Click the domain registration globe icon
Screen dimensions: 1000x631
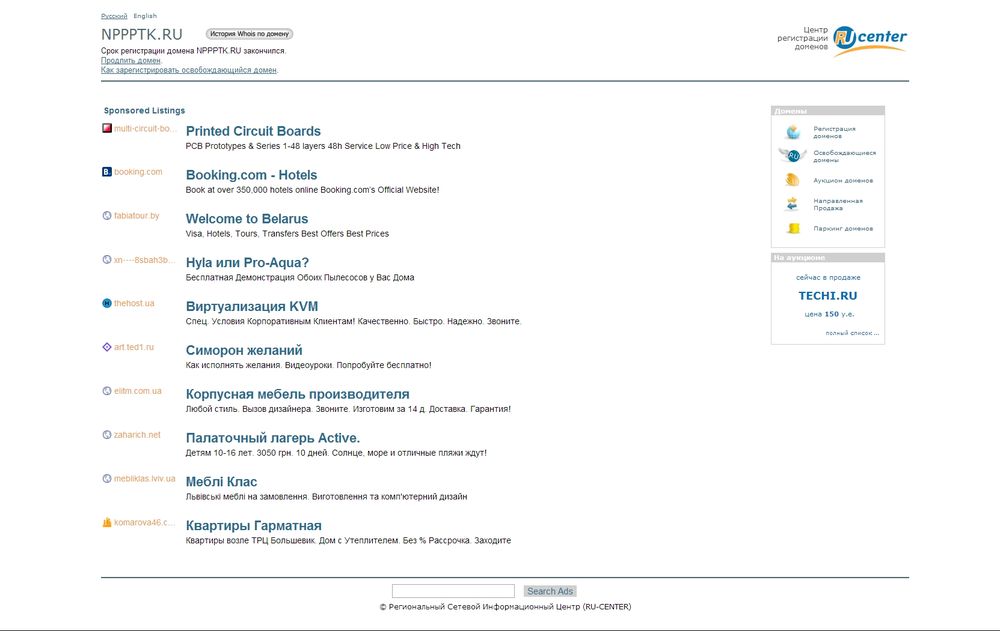coord(793,132)
